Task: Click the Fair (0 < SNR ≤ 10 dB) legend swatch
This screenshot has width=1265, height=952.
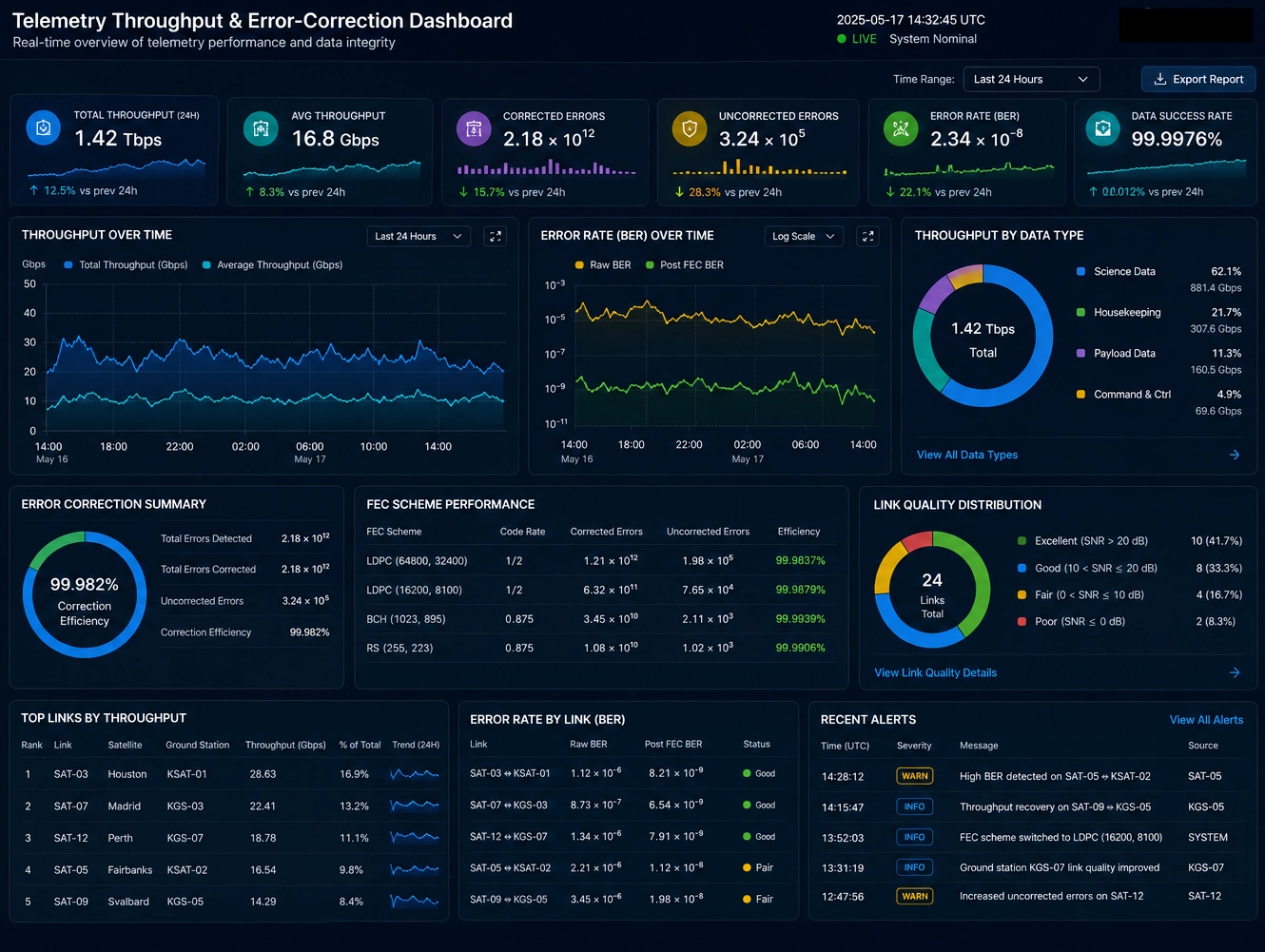Action: (x=1022, y=594)
